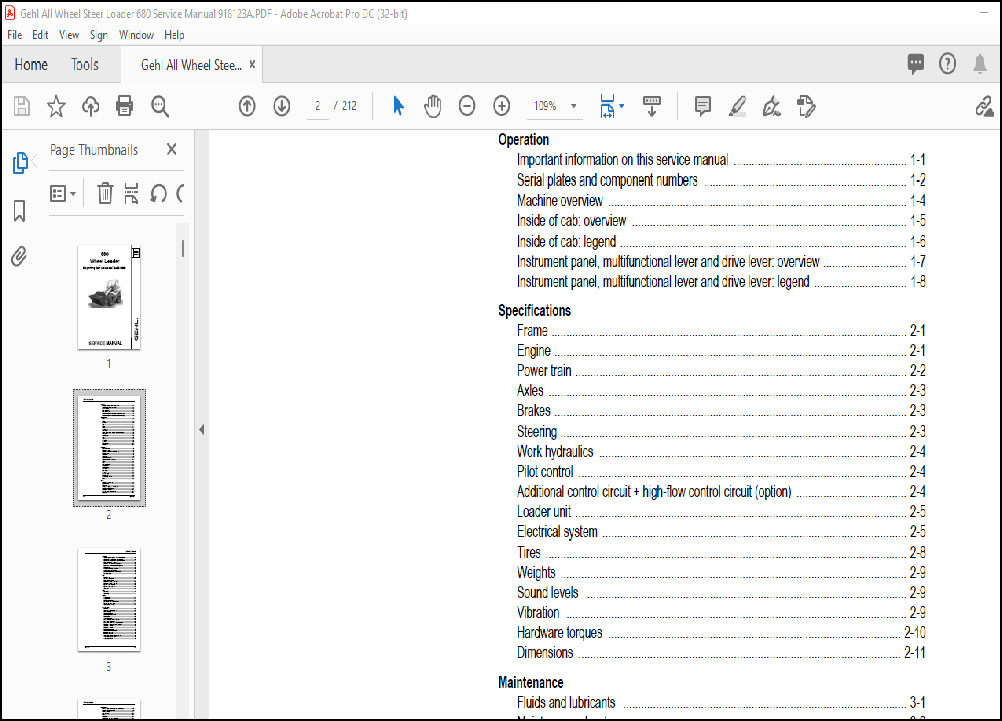Switch to the Tools tab
Screen dimensions: 1002x721
[85, 65]
